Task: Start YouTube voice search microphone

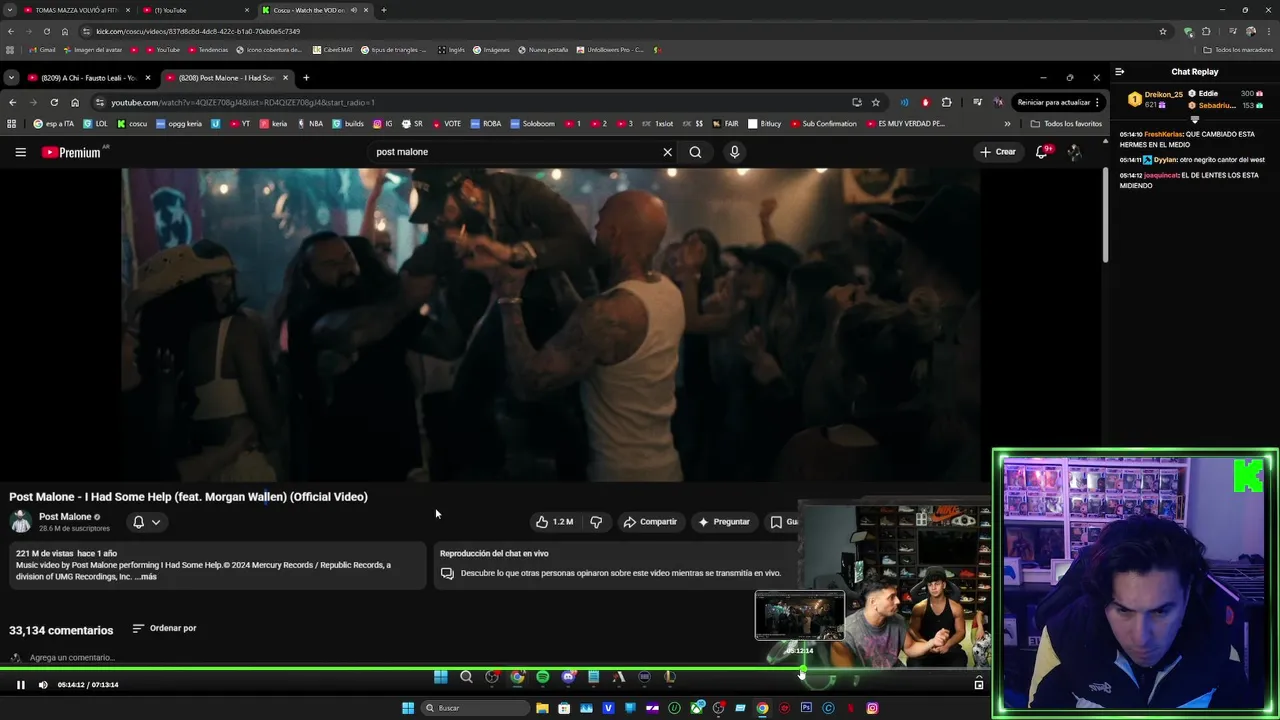Action: tap(734, 152)
